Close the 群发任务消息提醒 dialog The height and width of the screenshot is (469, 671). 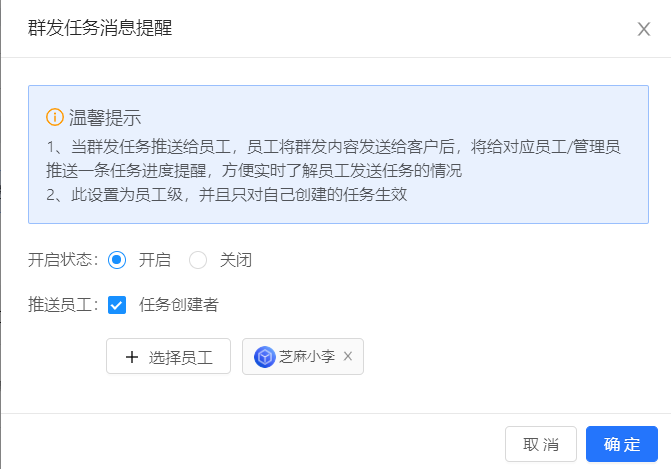pos(644,29)
